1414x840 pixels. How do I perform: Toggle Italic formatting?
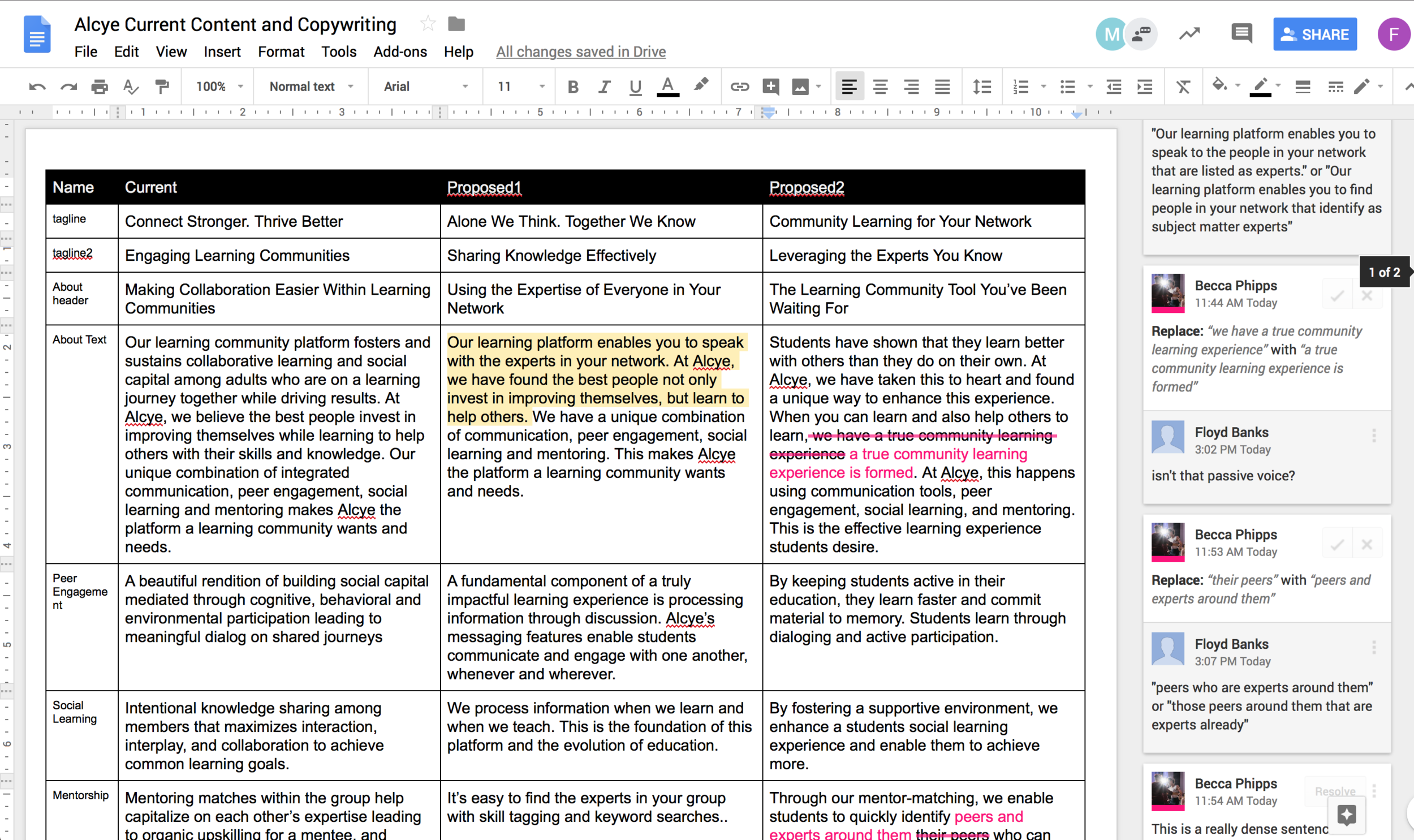(x=603, y=87)
